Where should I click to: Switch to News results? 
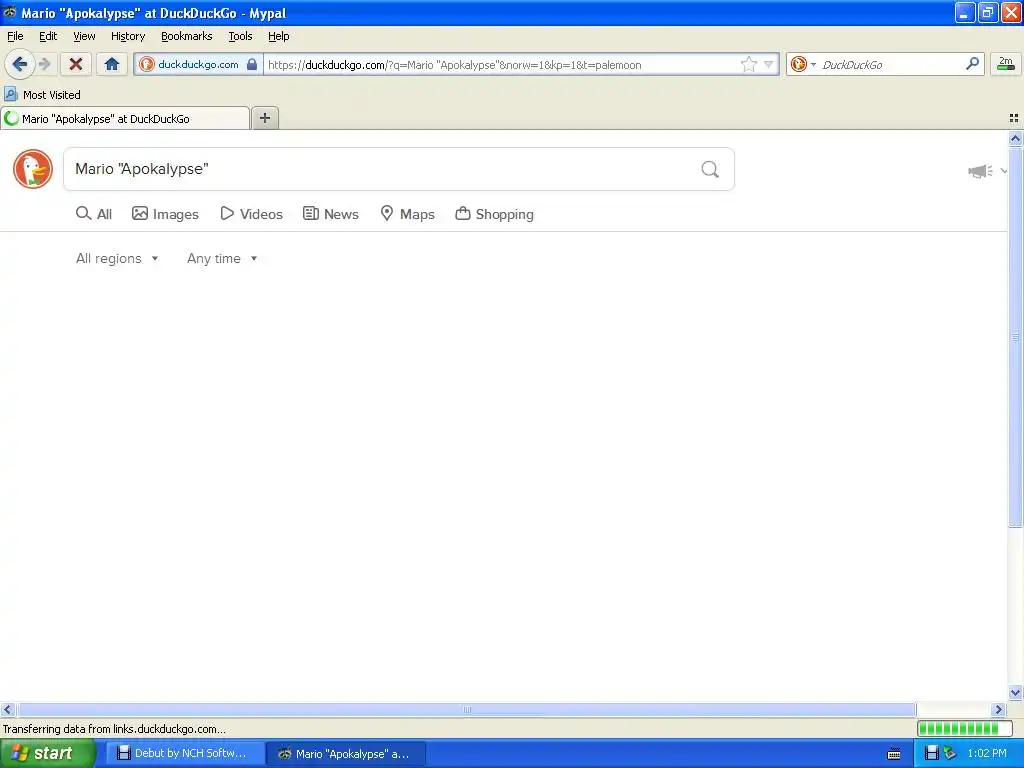click(x=331, y=214)
